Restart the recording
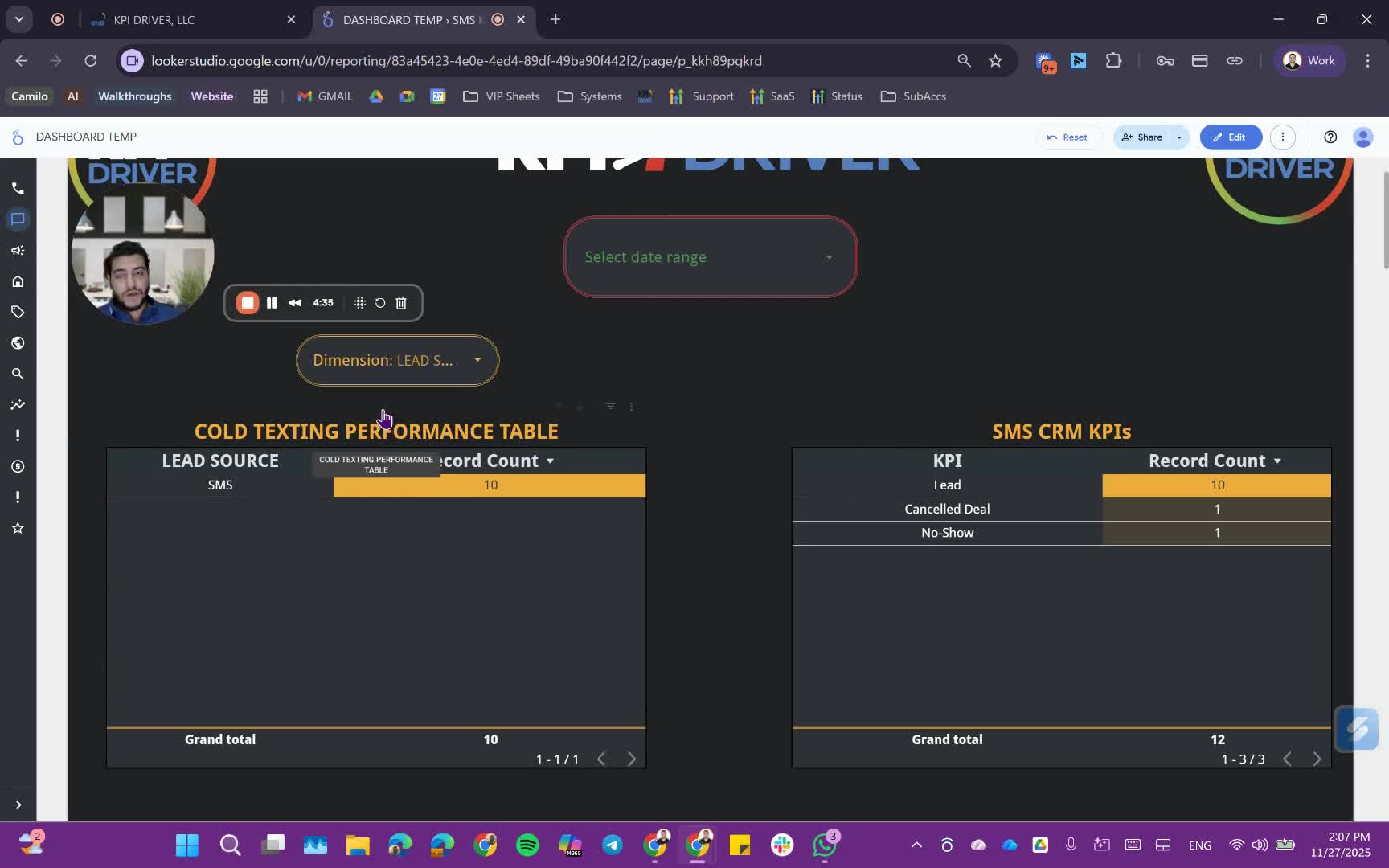Image resolution: width=1389 pixels, height=868 pixels. [x=380, y=303]
